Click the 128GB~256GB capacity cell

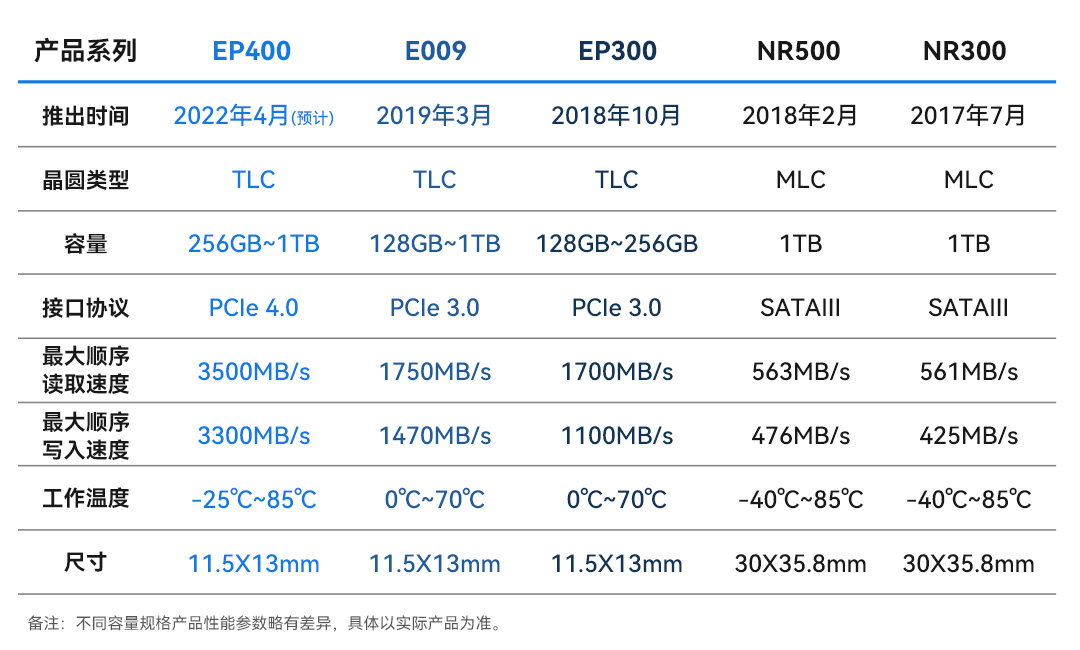(x=617, y=244)
